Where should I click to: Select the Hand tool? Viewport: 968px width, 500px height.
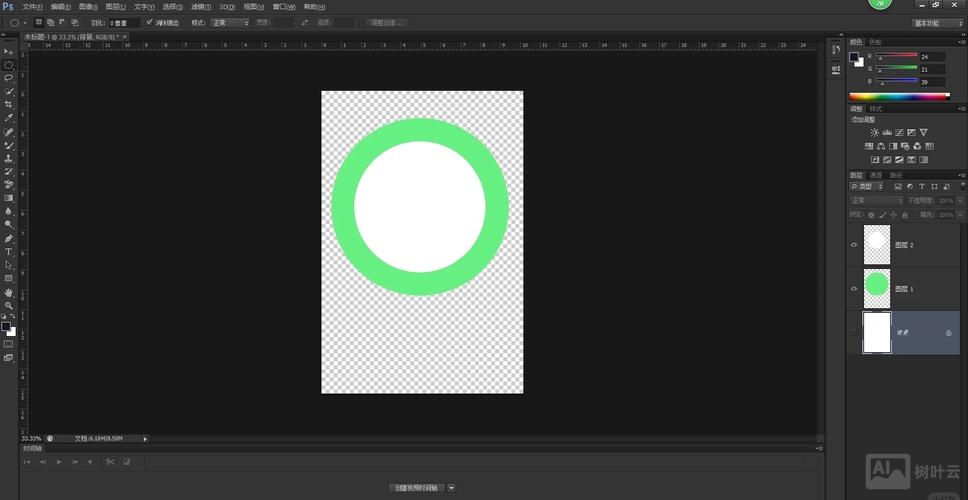tap(9, 292)
